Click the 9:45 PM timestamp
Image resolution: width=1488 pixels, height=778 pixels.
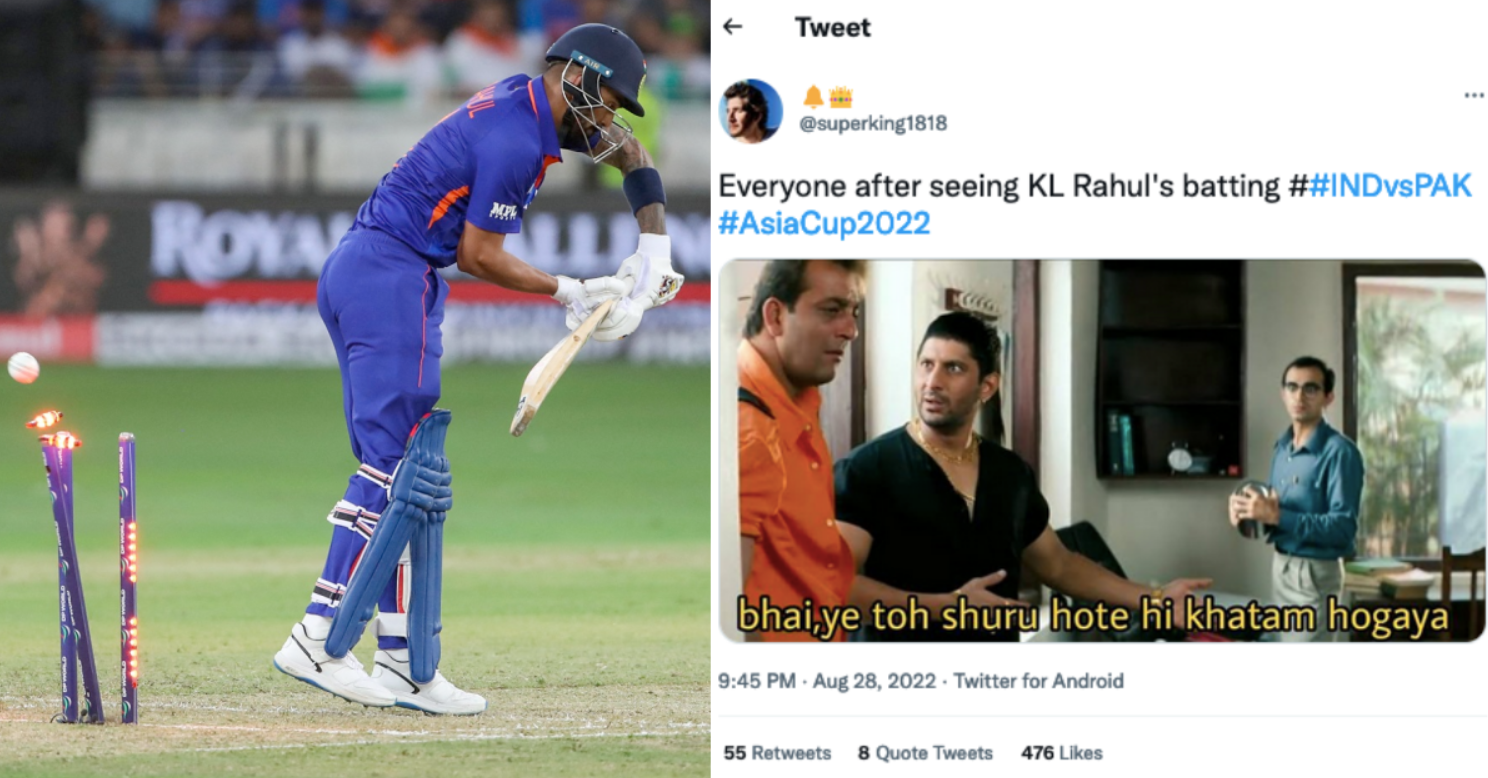coord(757,681)
